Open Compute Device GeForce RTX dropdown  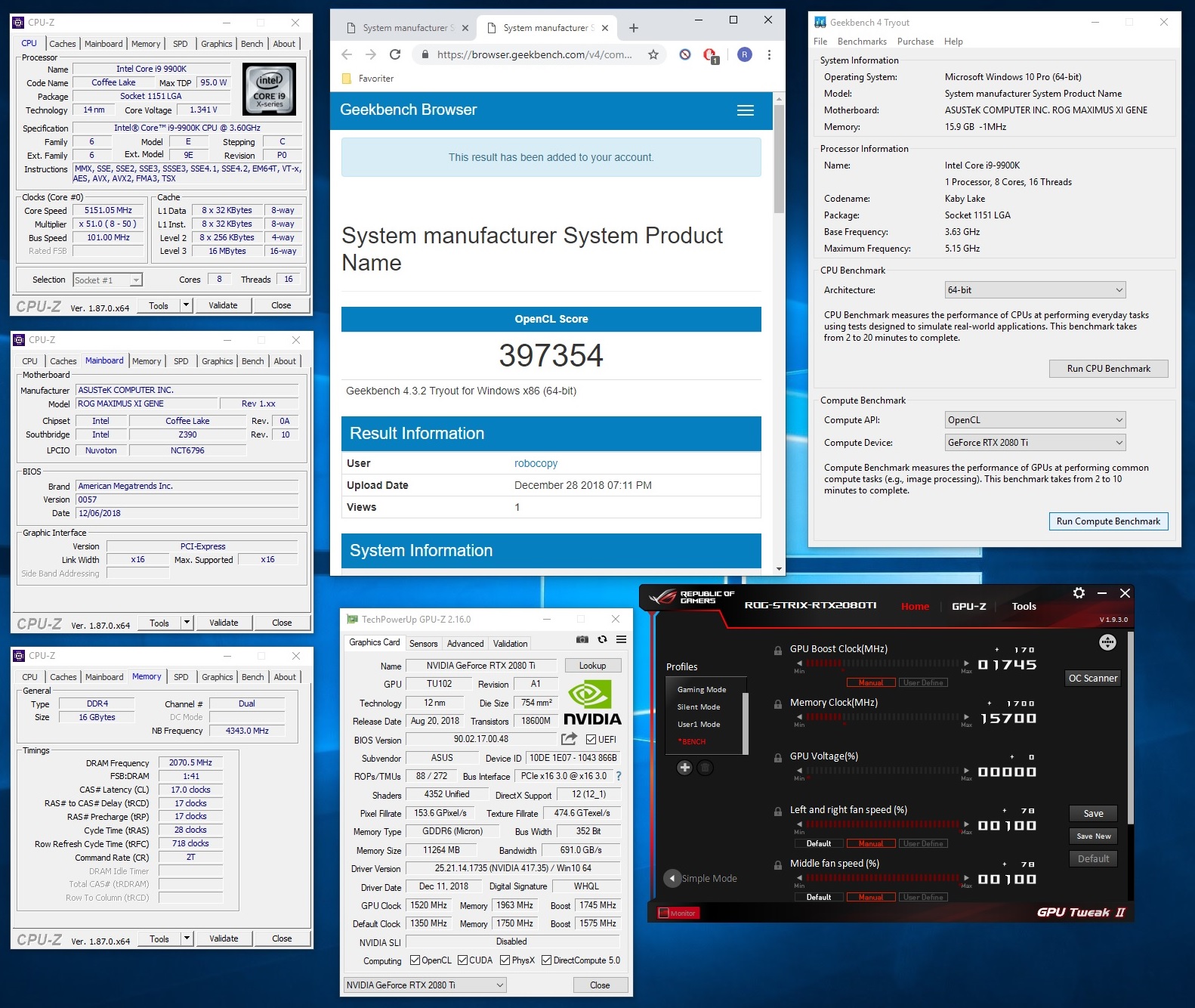click(1036, 443)
